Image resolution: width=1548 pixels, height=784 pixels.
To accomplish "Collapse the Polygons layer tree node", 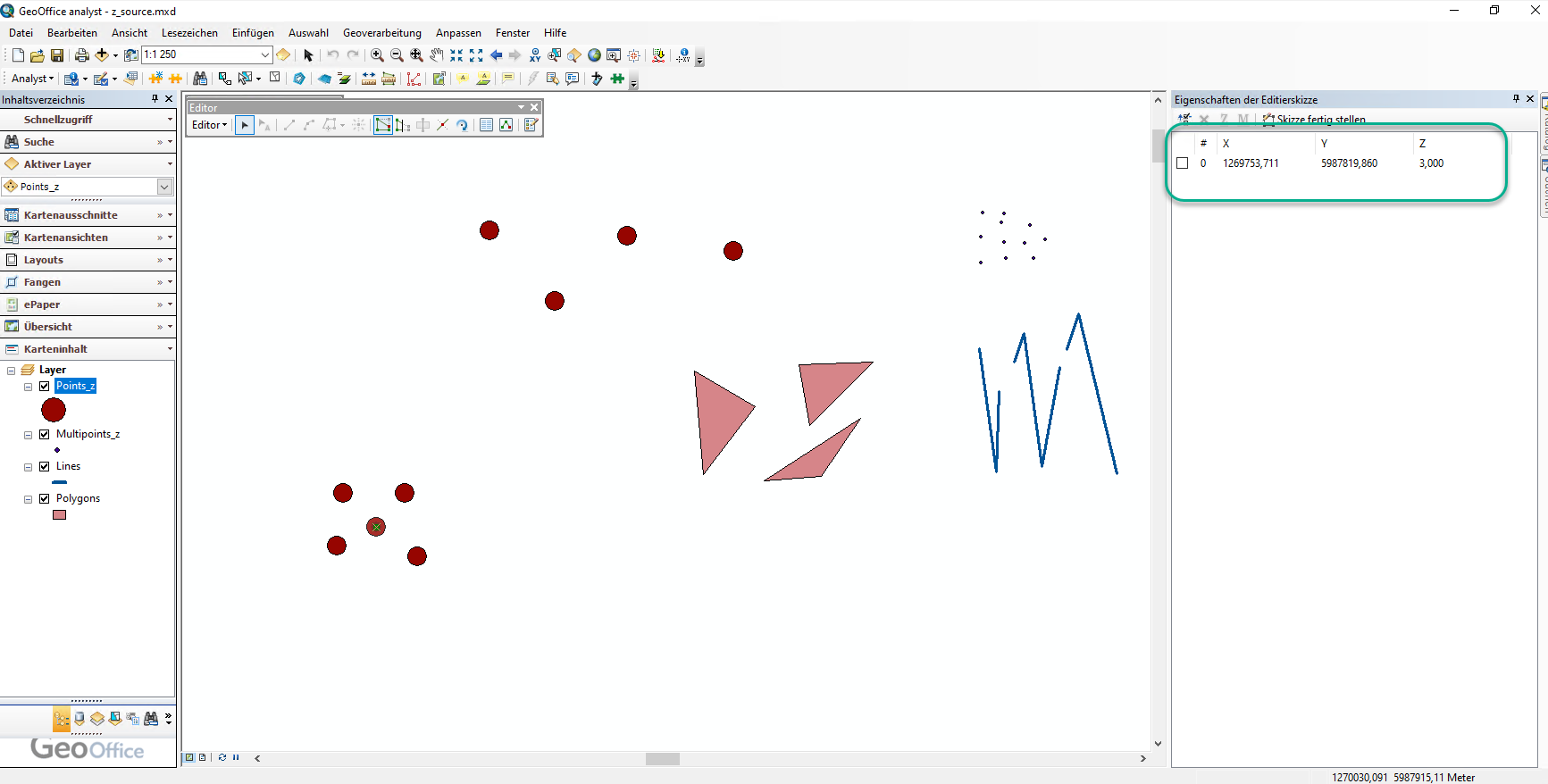I will pyautogui.click(x=29, y=500).
